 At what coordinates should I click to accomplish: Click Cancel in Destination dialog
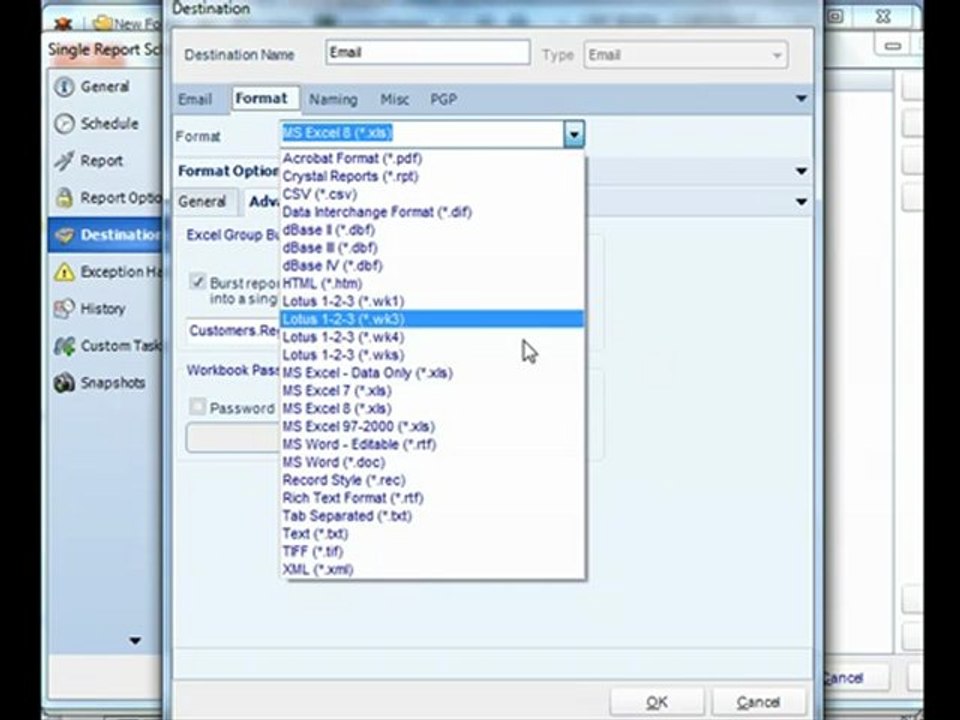[x=758, y=702]
